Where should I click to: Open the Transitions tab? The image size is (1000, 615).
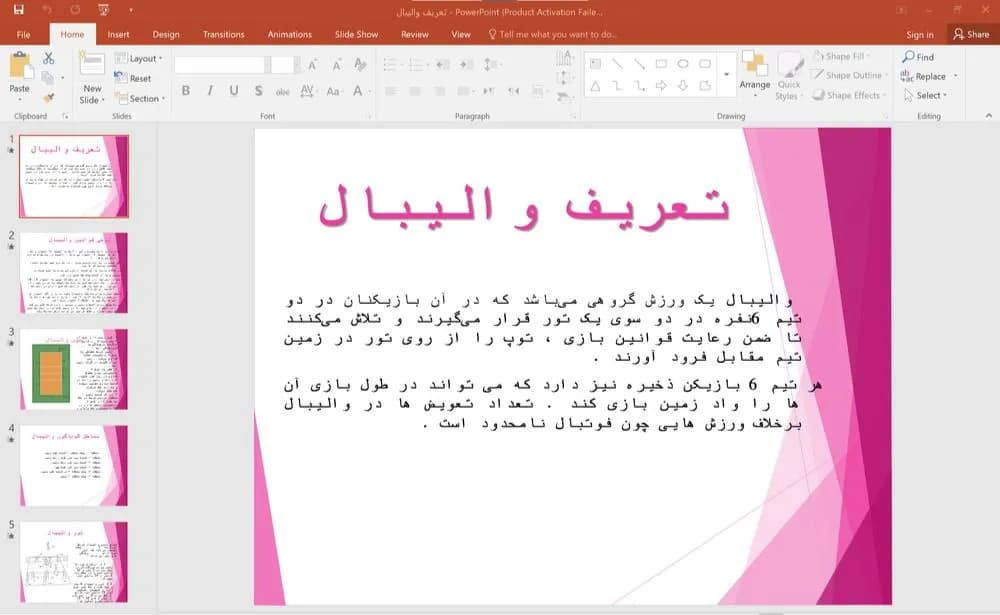coord(223,34)
